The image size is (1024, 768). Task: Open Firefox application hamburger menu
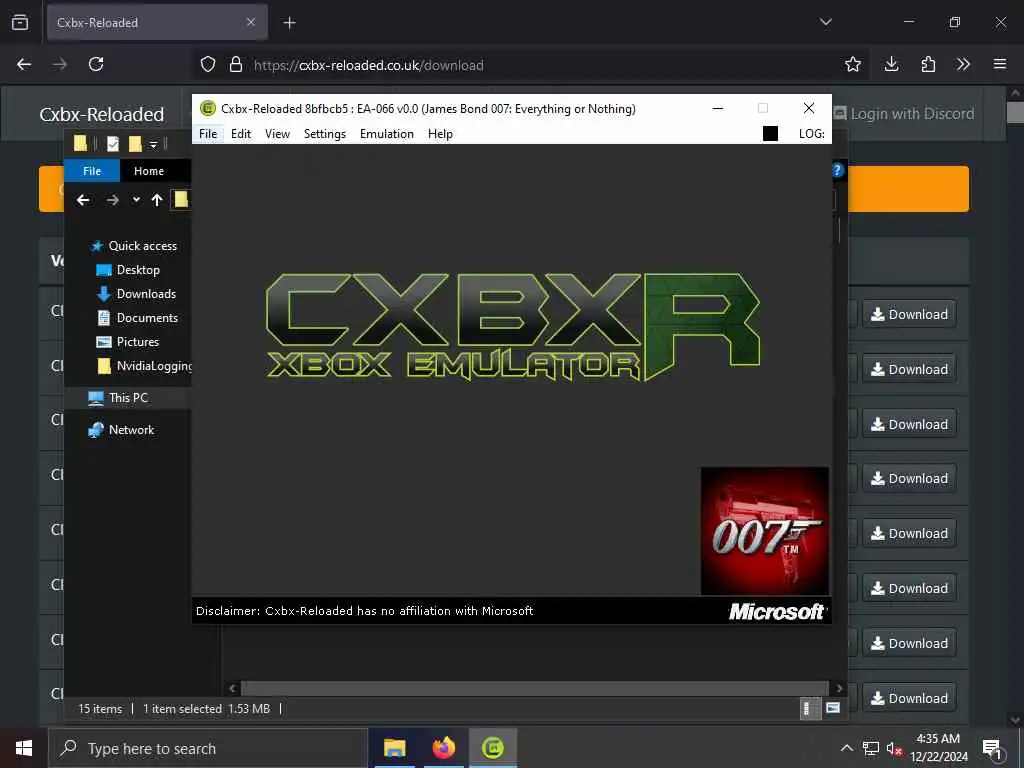[1000, 64]
